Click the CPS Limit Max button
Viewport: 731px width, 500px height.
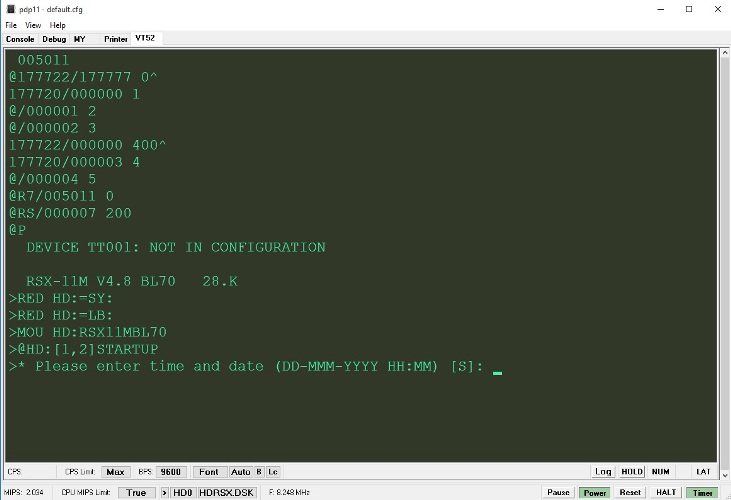(116, 471)
